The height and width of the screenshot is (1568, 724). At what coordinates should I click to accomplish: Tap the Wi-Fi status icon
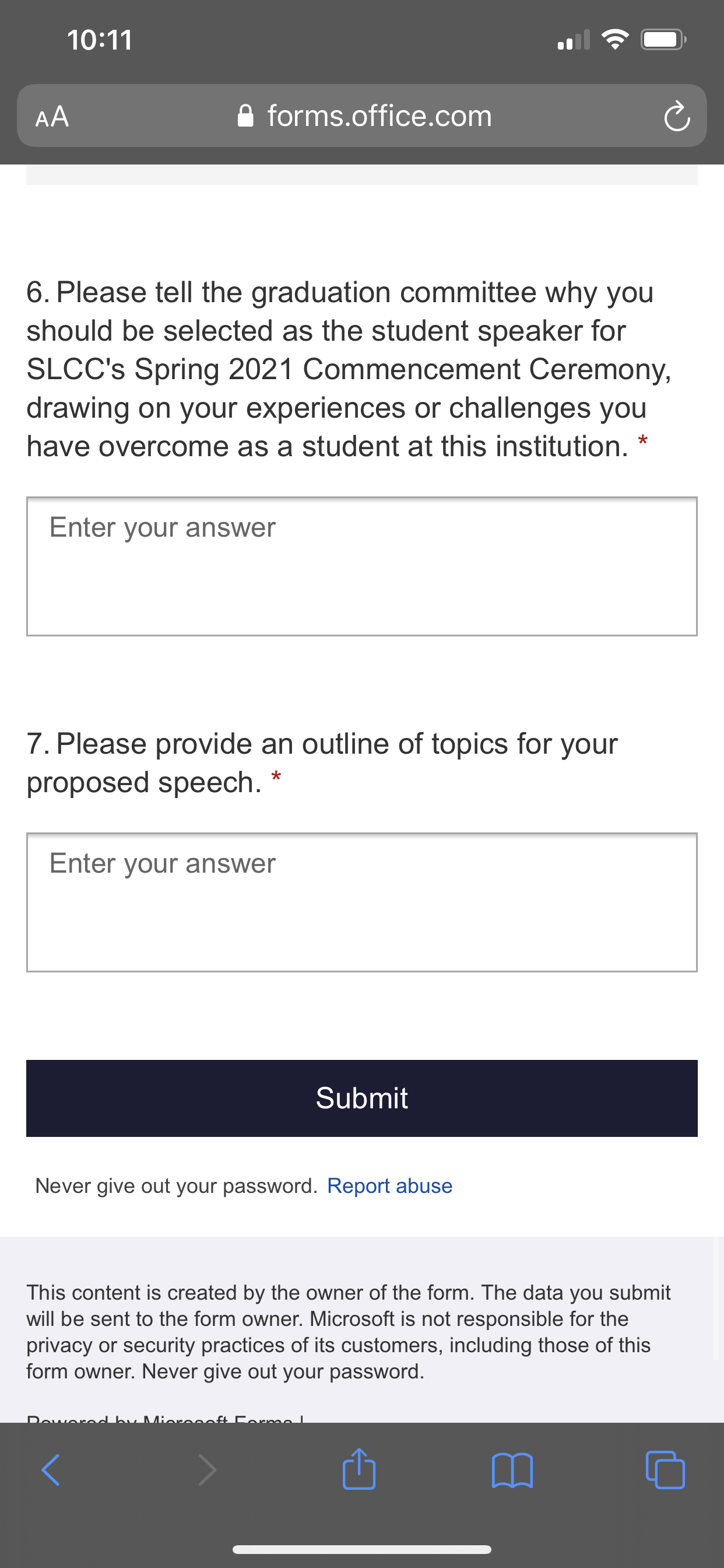click(x=614, y=40)
